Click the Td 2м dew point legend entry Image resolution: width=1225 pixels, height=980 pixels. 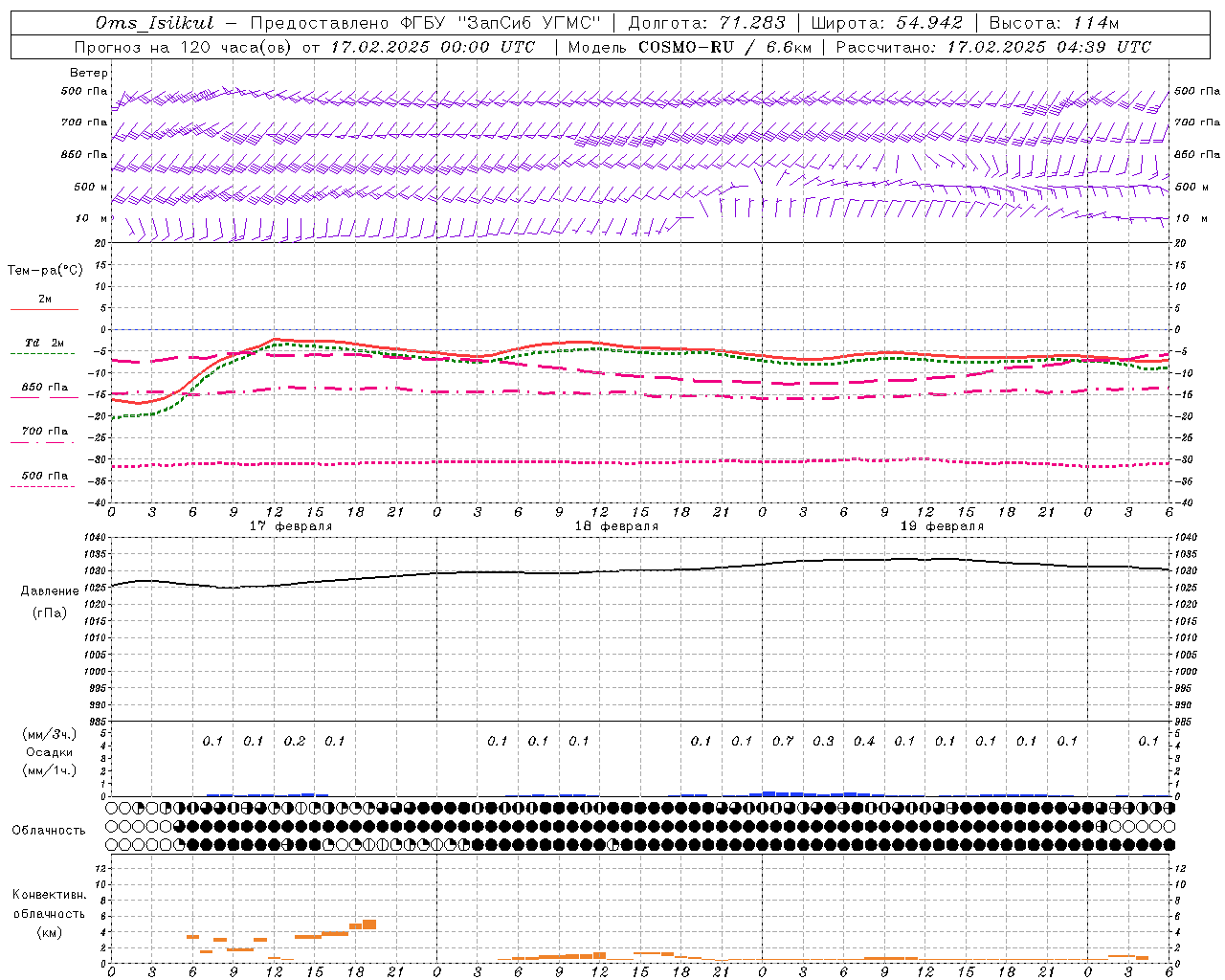[x=44, y=343]
